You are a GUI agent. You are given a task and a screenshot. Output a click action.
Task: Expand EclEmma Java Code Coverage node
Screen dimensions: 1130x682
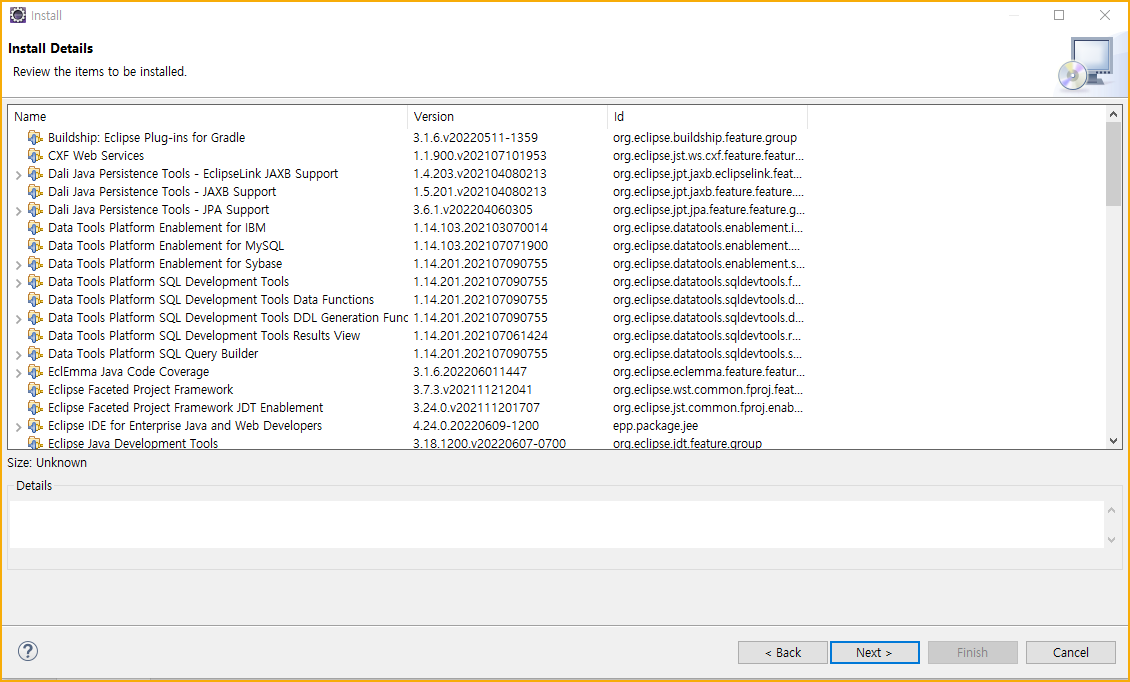19,373
